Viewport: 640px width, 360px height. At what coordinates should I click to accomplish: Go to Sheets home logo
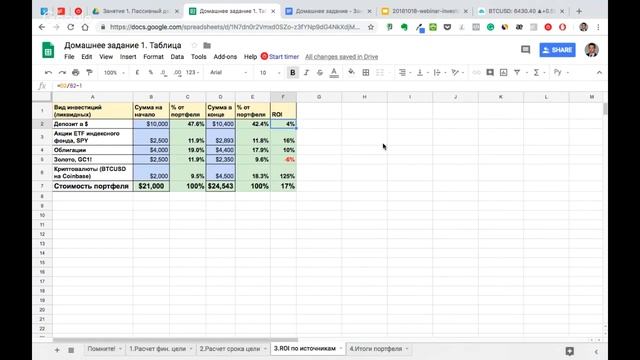[48, 50]
